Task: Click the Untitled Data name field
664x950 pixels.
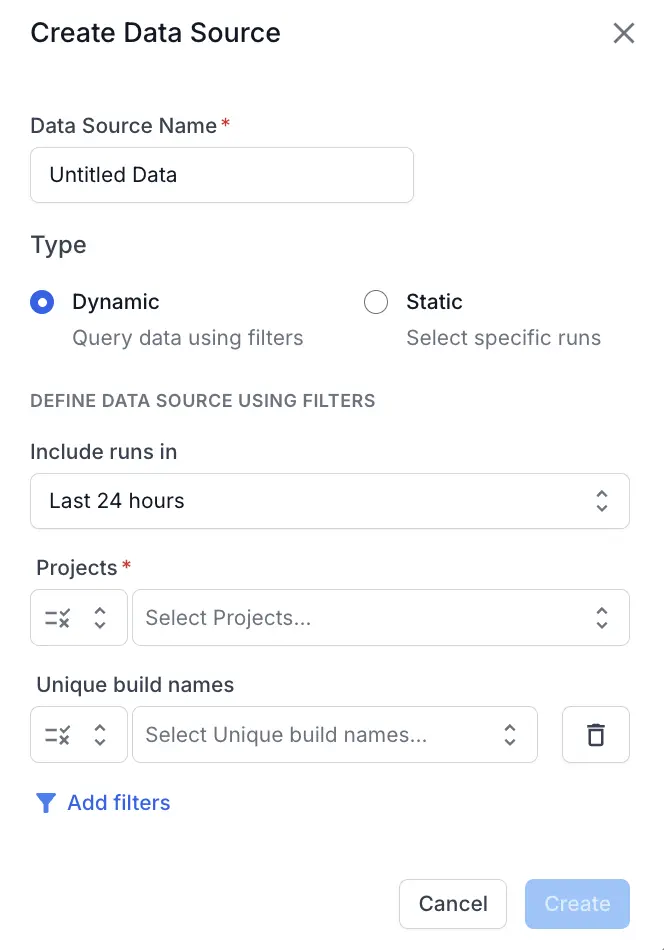Action: tap(222, 174)
